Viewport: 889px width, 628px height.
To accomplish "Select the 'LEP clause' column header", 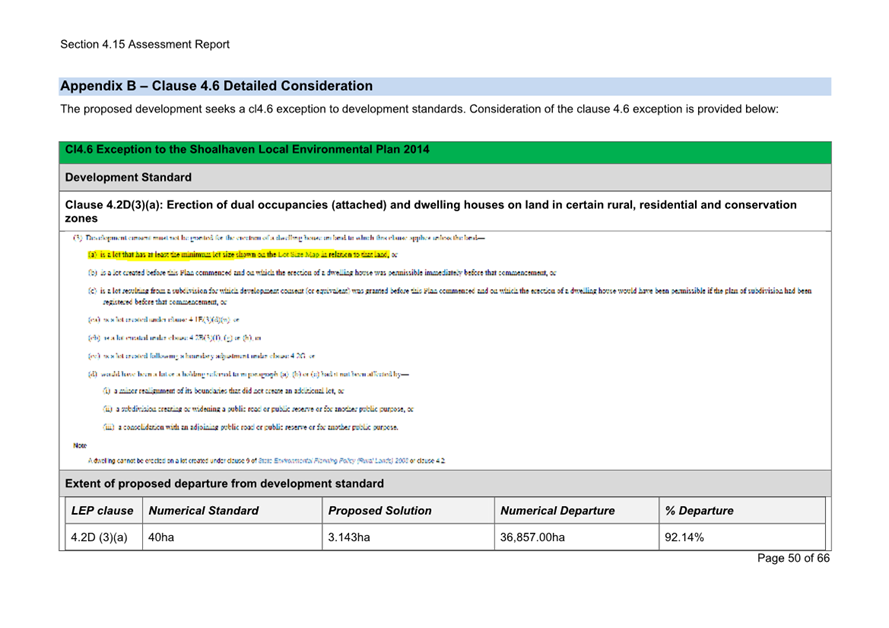I will click(x=102, y=511).
